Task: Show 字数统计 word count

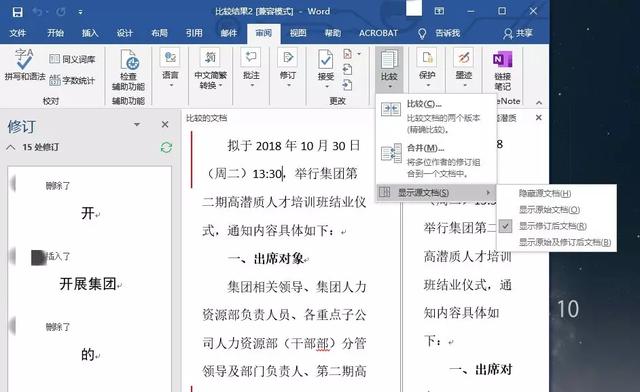Action: [x=72, y=80]
